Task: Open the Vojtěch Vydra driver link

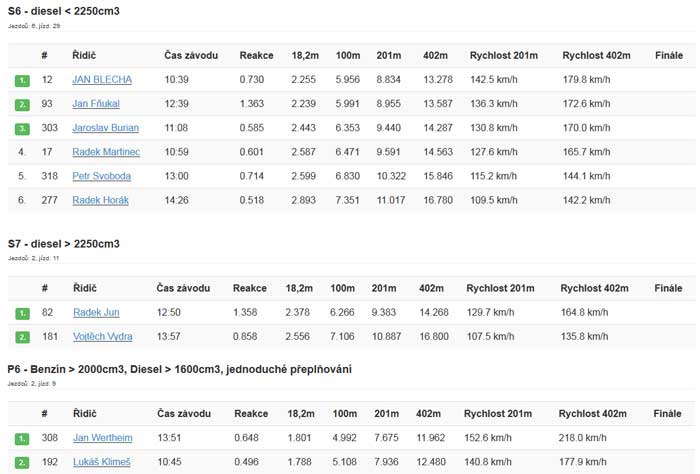Action: [x=102, y=336]
